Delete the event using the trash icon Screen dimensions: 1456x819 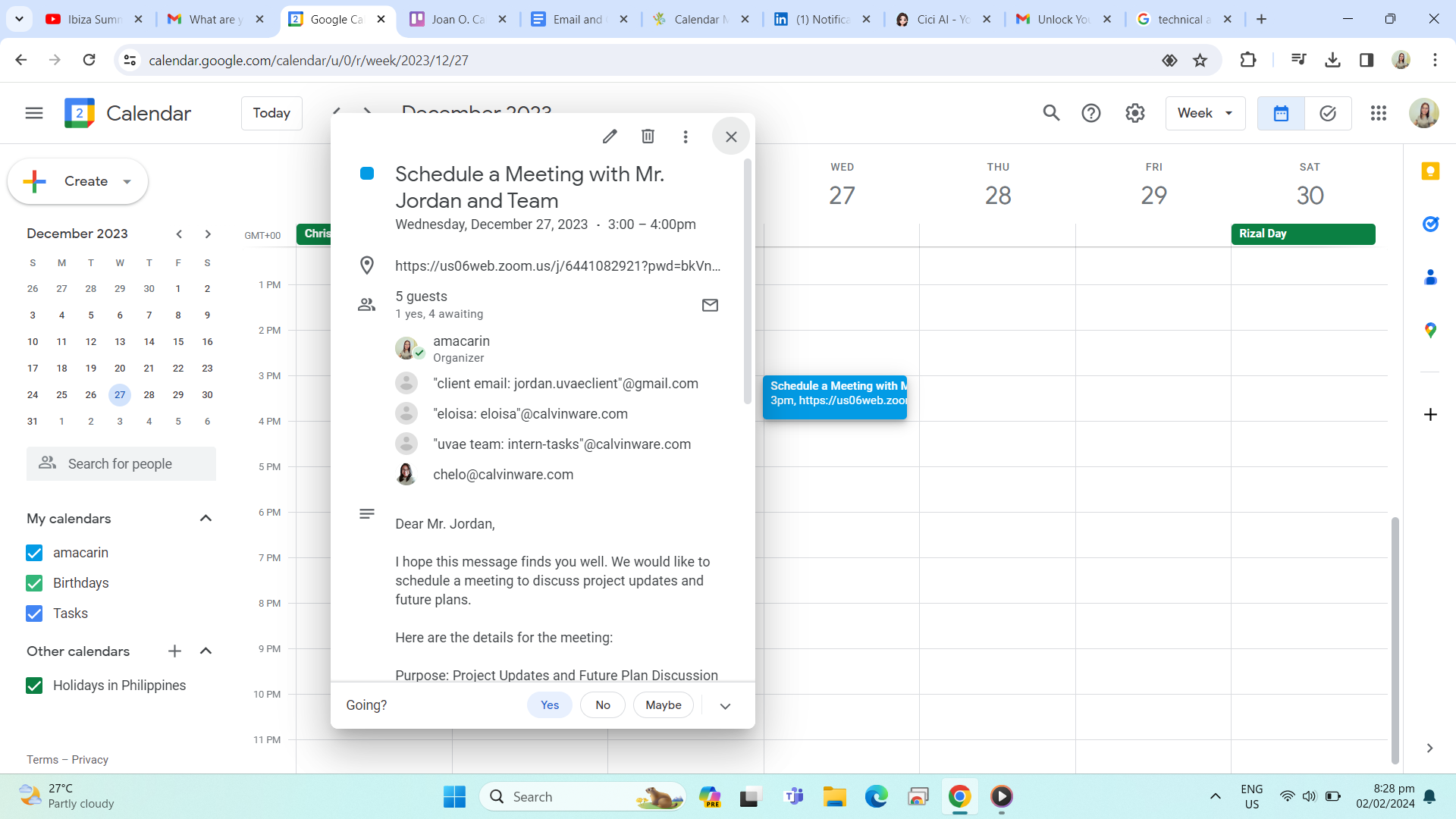(648, 136)
